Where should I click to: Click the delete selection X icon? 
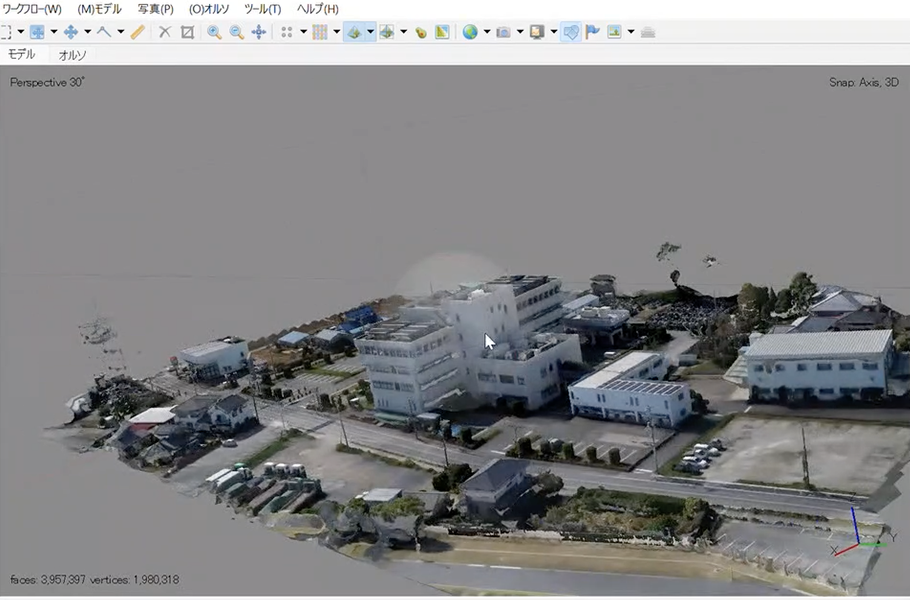(165, 32)
